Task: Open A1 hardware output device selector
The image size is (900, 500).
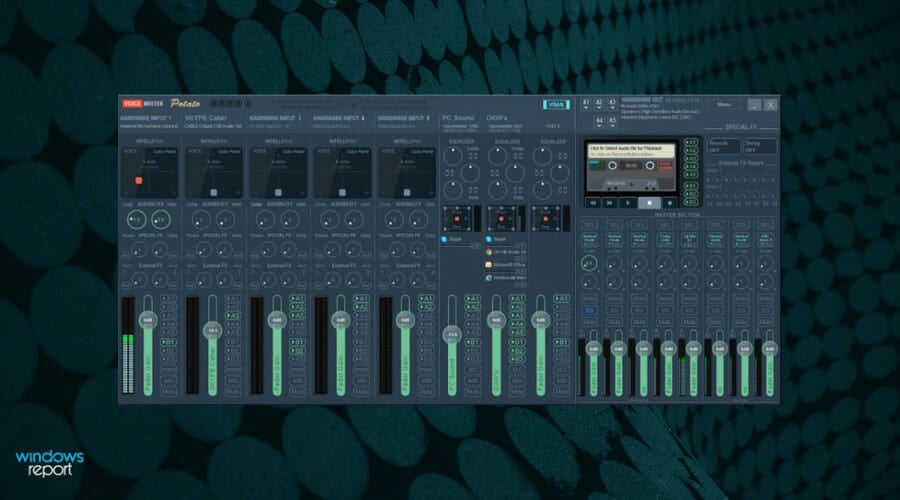Action: click(586, 104)
